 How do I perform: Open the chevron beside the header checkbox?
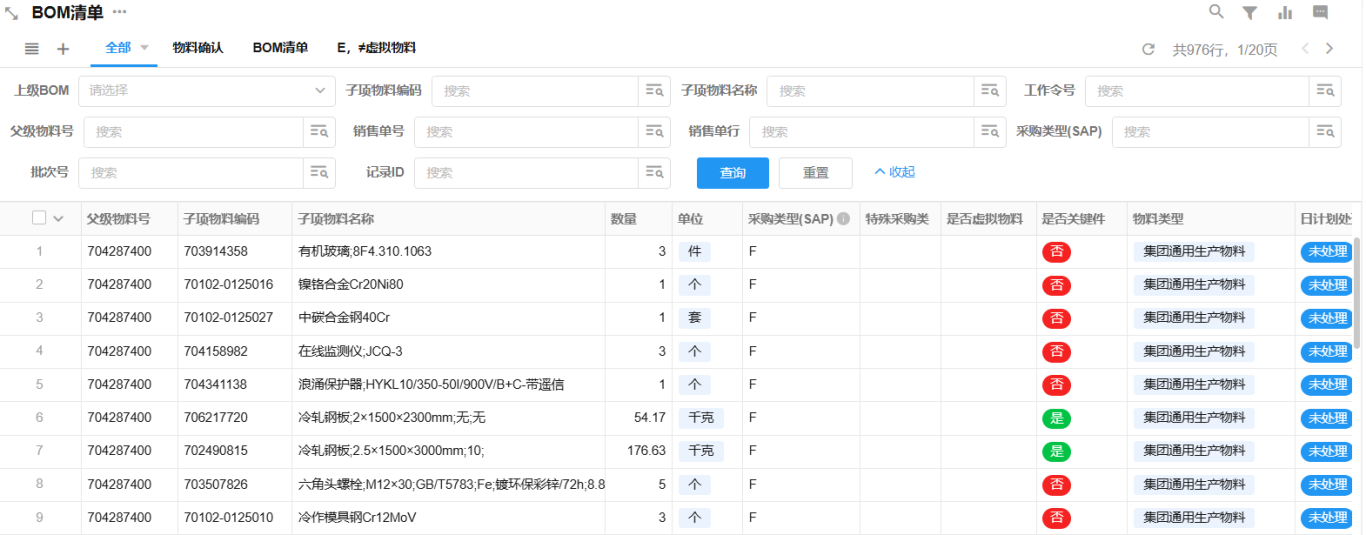[x=58, y=219]
